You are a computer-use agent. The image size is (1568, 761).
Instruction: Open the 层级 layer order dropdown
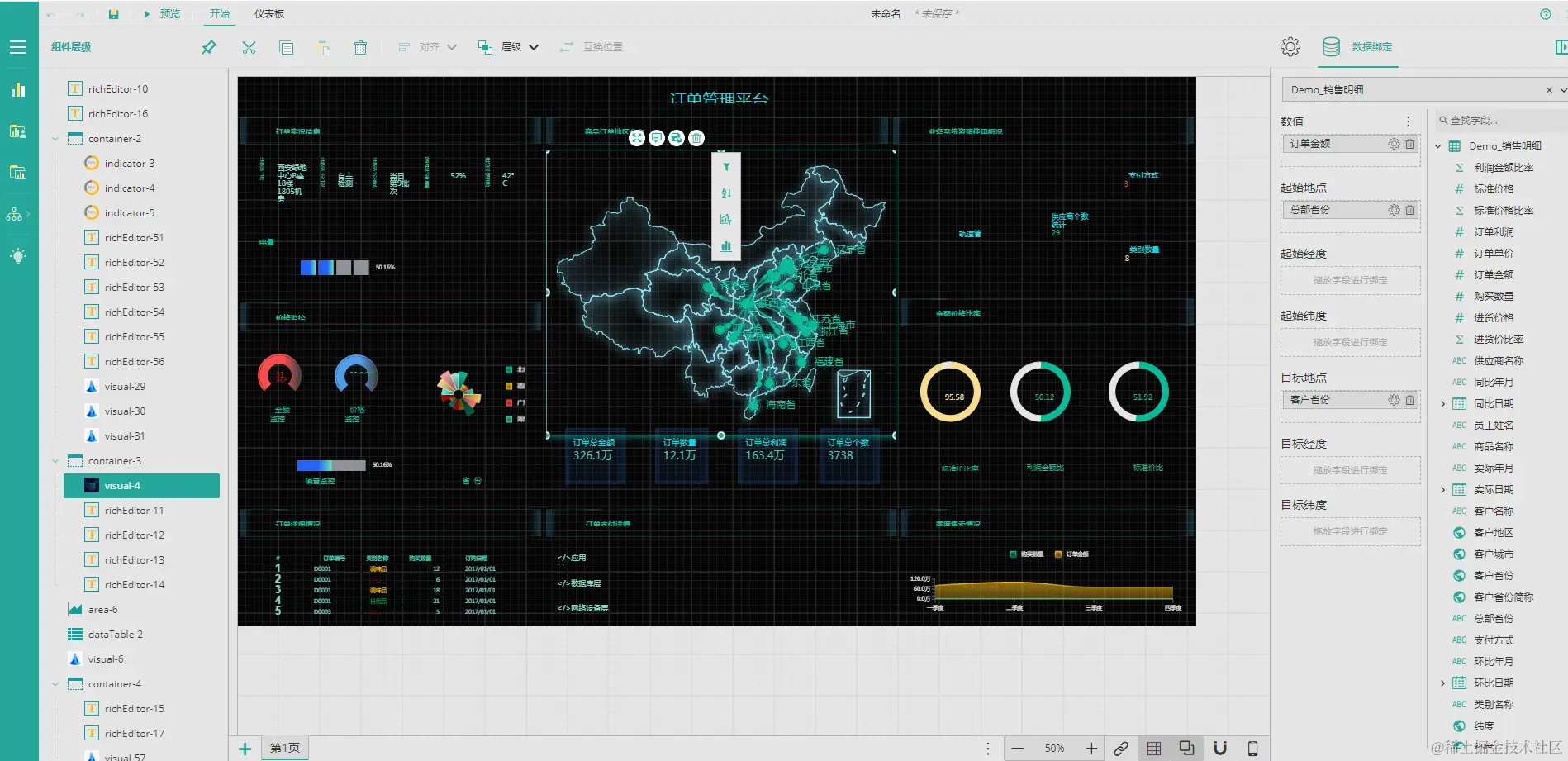[x=509, y=47]
